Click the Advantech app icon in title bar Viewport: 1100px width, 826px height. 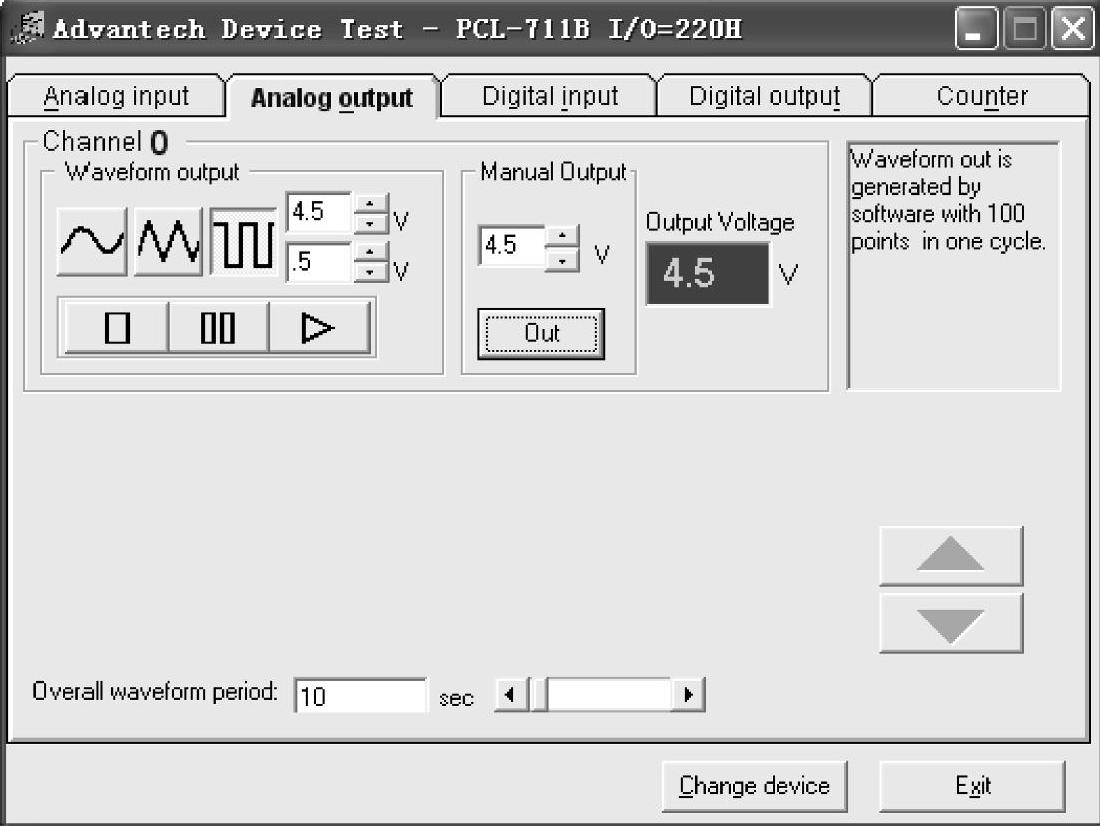coord(29,28)
